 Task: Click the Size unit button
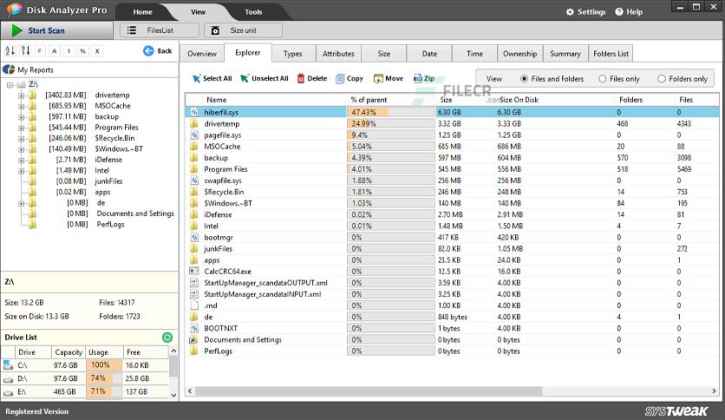(242, 31)
